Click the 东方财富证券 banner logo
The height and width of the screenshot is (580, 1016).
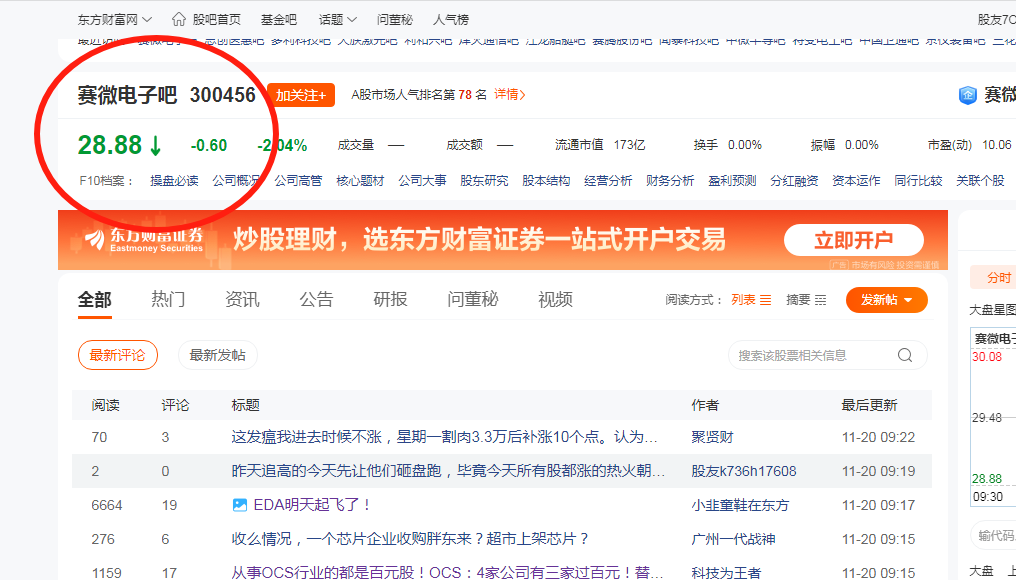(x=144, y=240)
